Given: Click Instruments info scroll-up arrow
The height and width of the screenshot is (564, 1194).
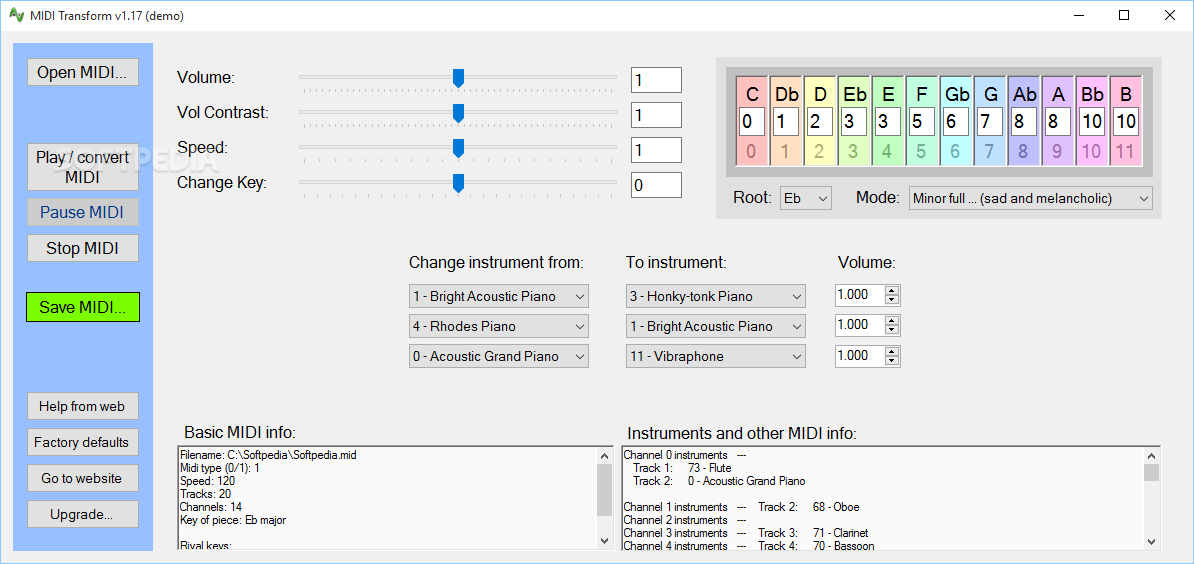Looking at the screenshot, I should pos(1151,455).
